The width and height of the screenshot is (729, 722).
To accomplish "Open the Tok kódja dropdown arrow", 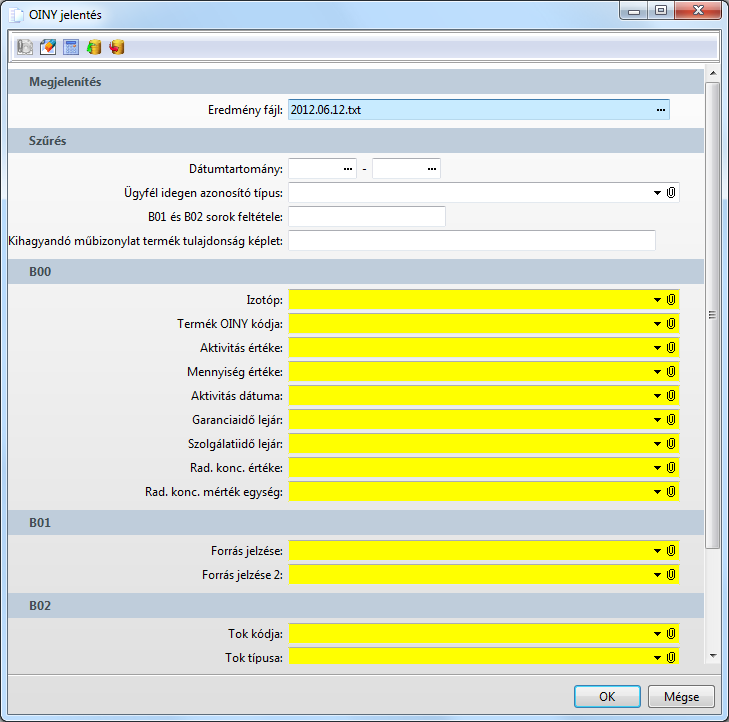I will click(x=657, y=633).
